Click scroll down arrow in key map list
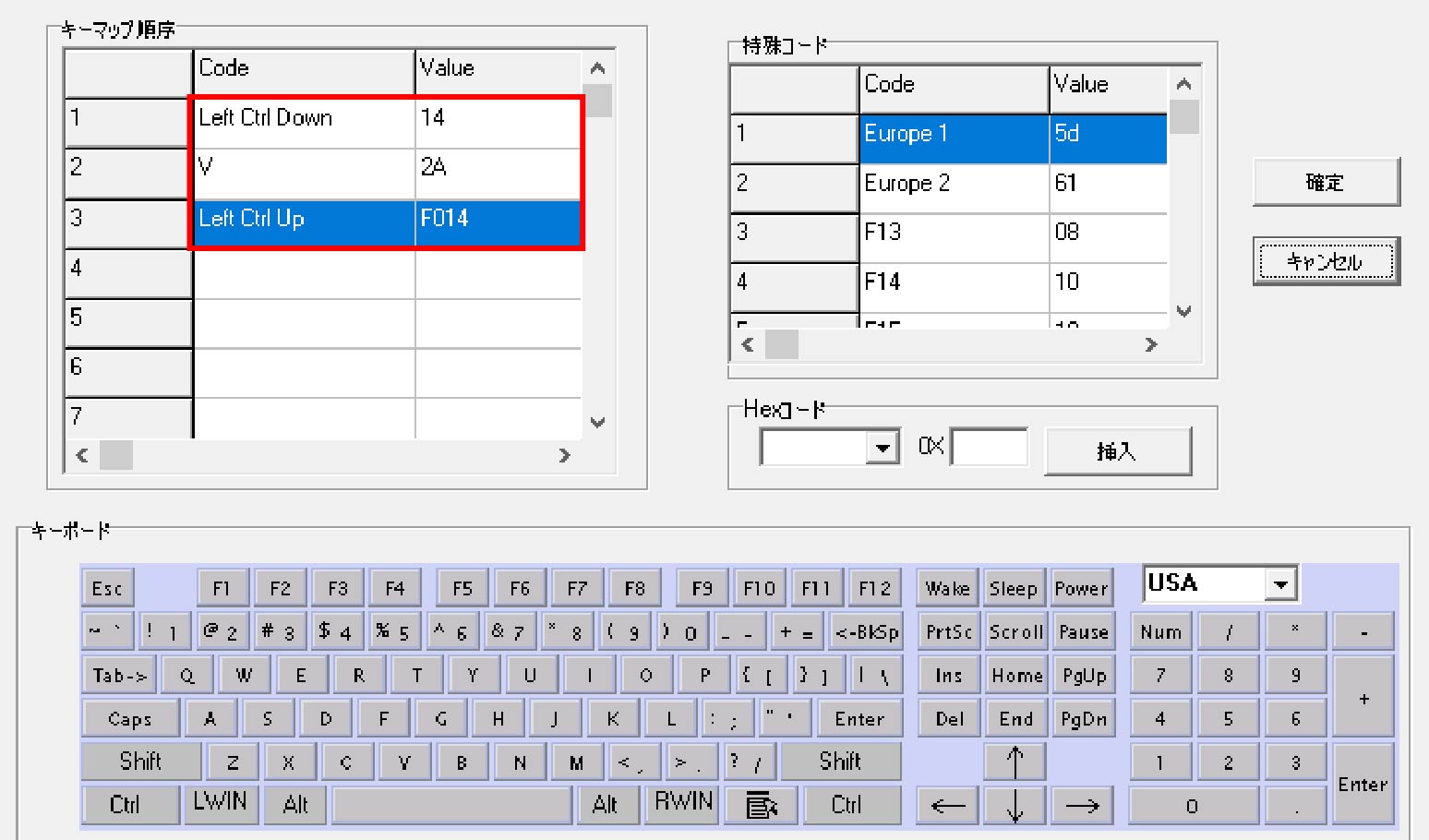The width and height of the screenshot is (1429, 840). [597, 423]
